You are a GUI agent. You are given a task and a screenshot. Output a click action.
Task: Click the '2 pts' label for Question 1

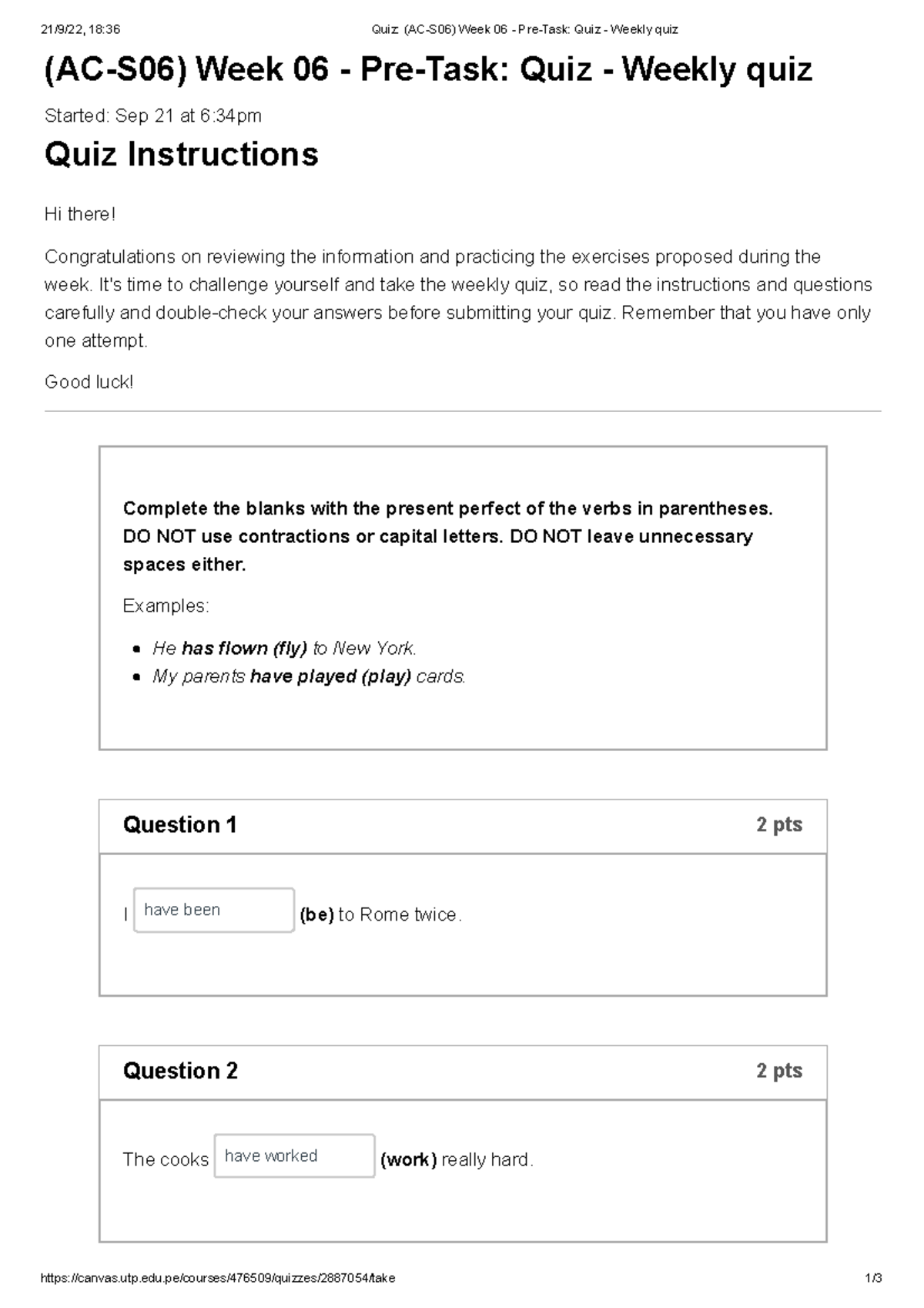coord(779,825)
